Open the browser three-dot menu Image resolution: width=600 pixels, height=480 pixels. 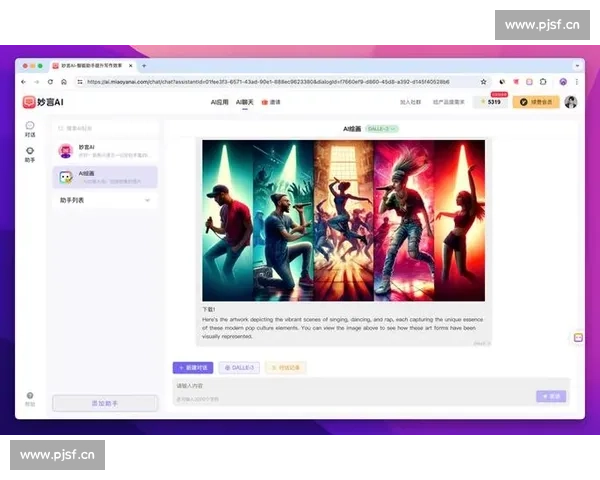[x=577, y=82]
